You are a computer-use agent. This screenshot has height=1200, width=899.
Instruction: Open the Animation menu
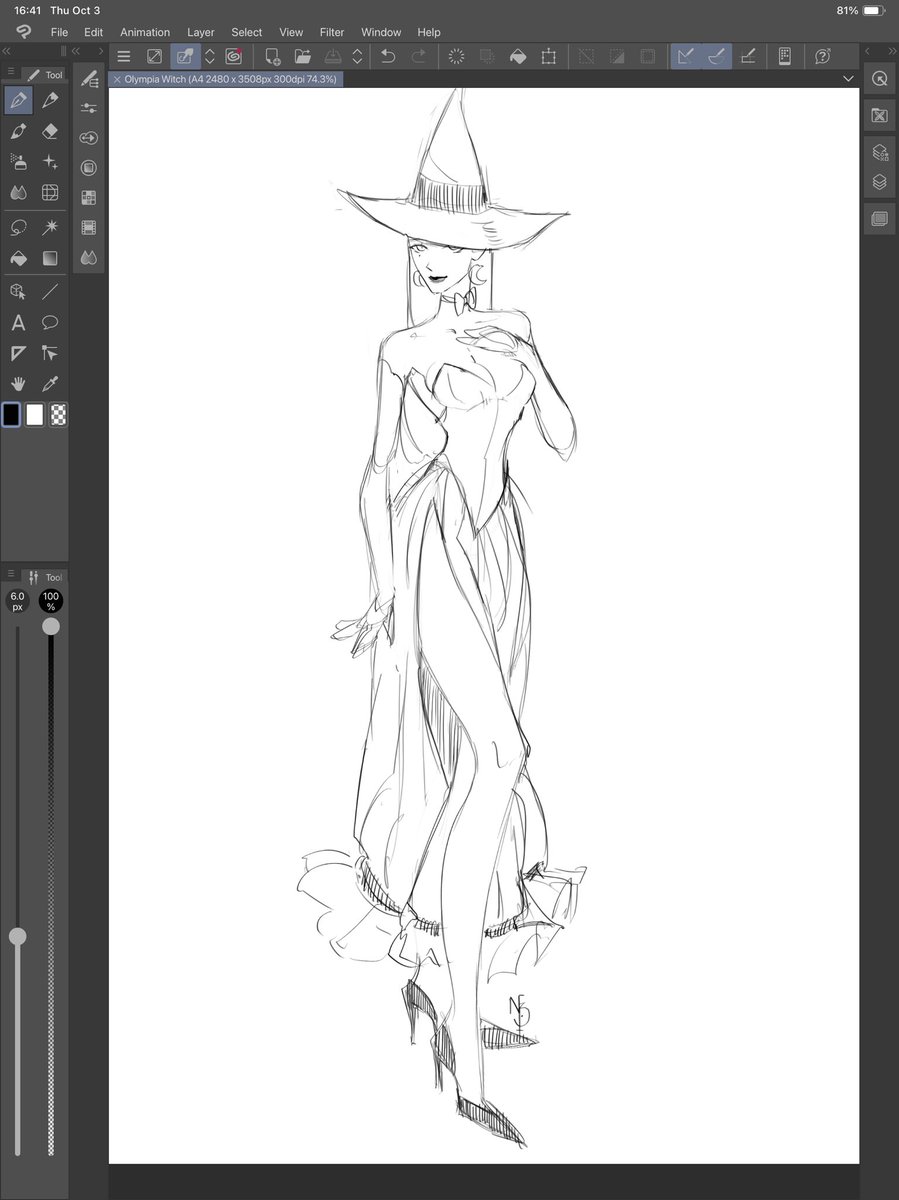coord(145,32)
